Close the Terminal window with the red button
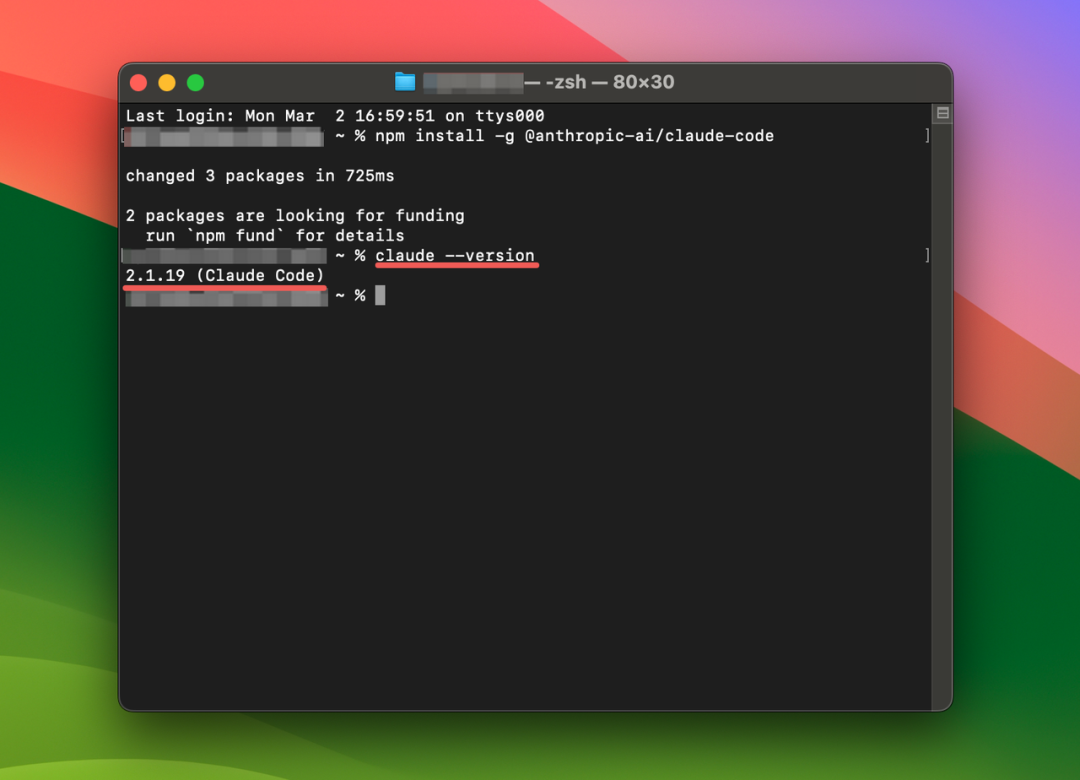Image resolution: width=1080 pixels, height=780 pixels. tap(138, 83)
